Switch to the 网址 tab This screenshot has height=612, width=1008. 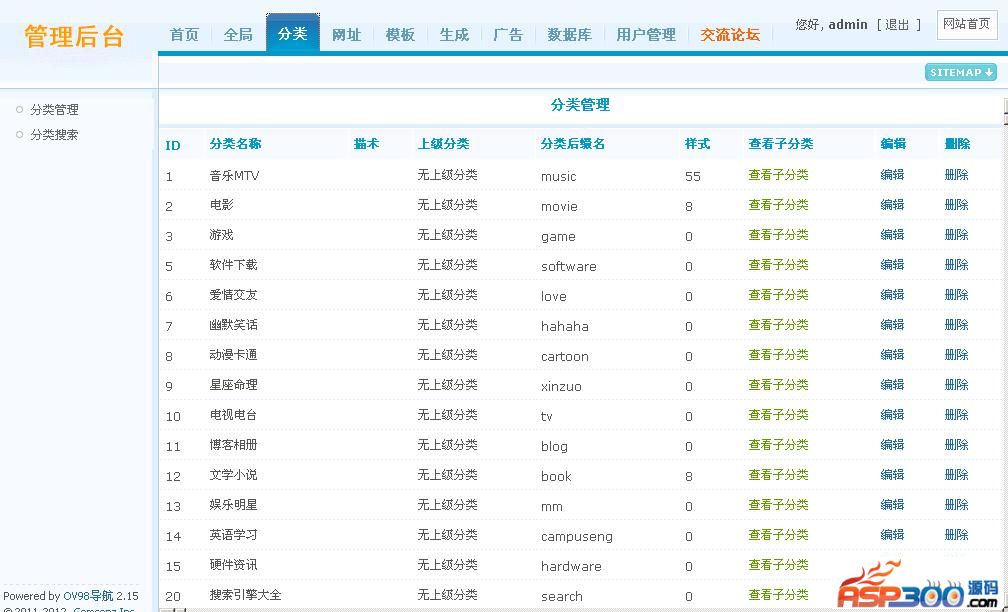coord(346,35)
